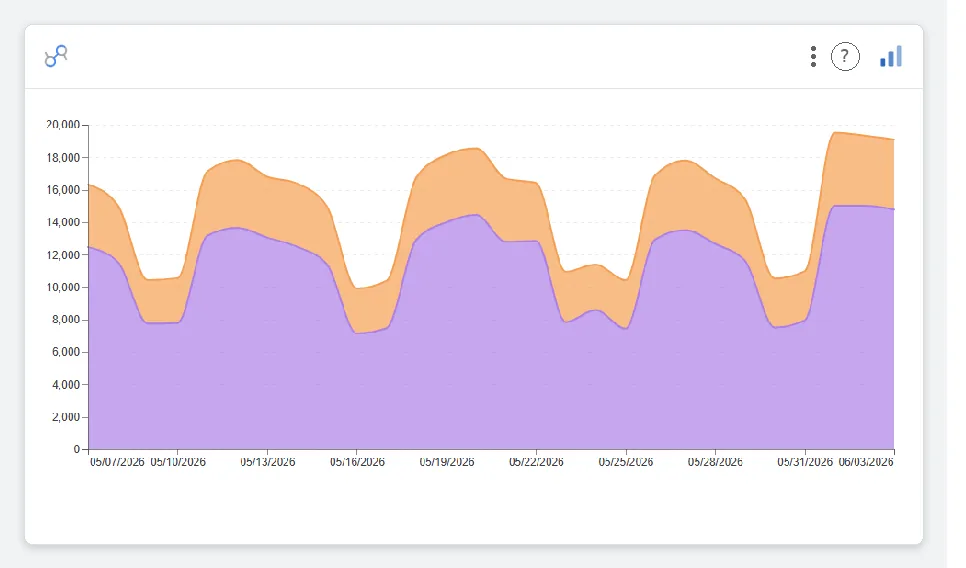Click the bar chart icon
Image resolution: width=966 pixels, height=568 pixels.
(x=891, y=56)
